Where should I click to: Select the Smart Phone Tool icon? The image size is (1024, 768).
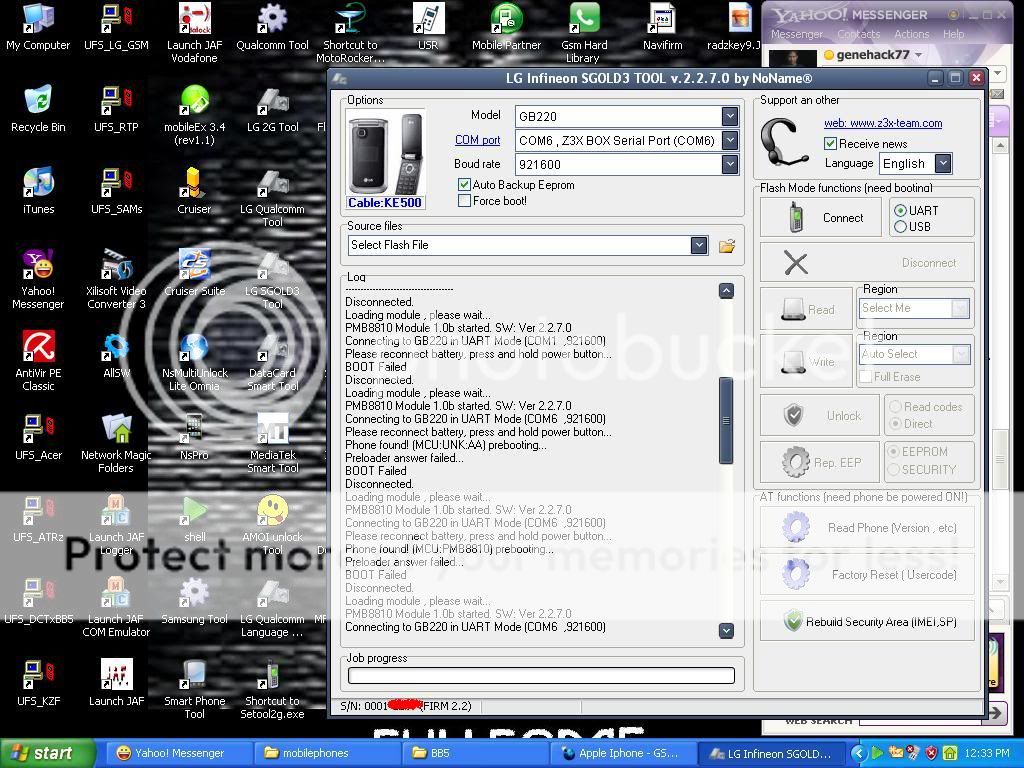tap(194, 689)
